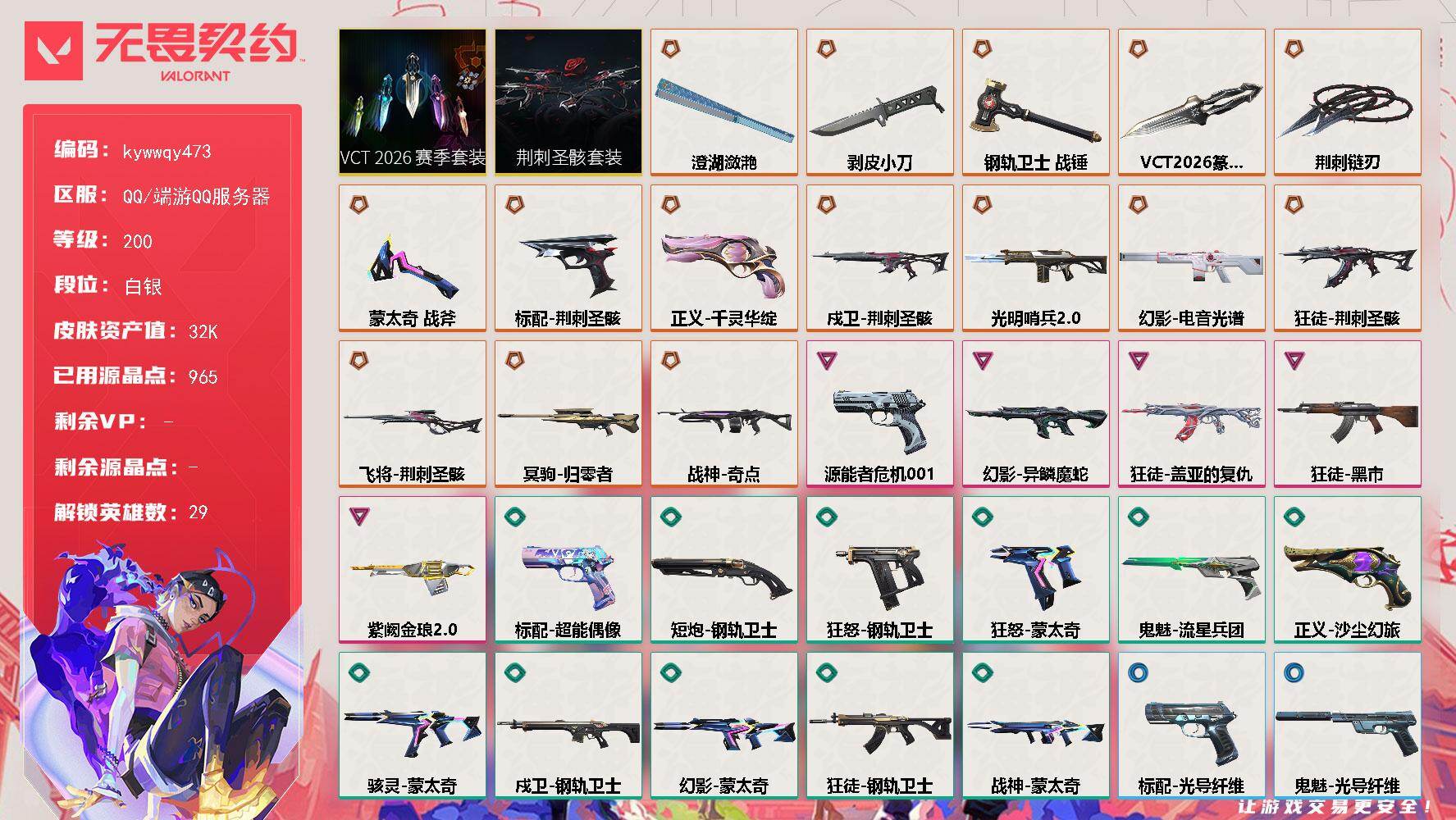Click the green tier icon on 标配-超能偶像
The image size is (1456, 820).
coord(515,517)
